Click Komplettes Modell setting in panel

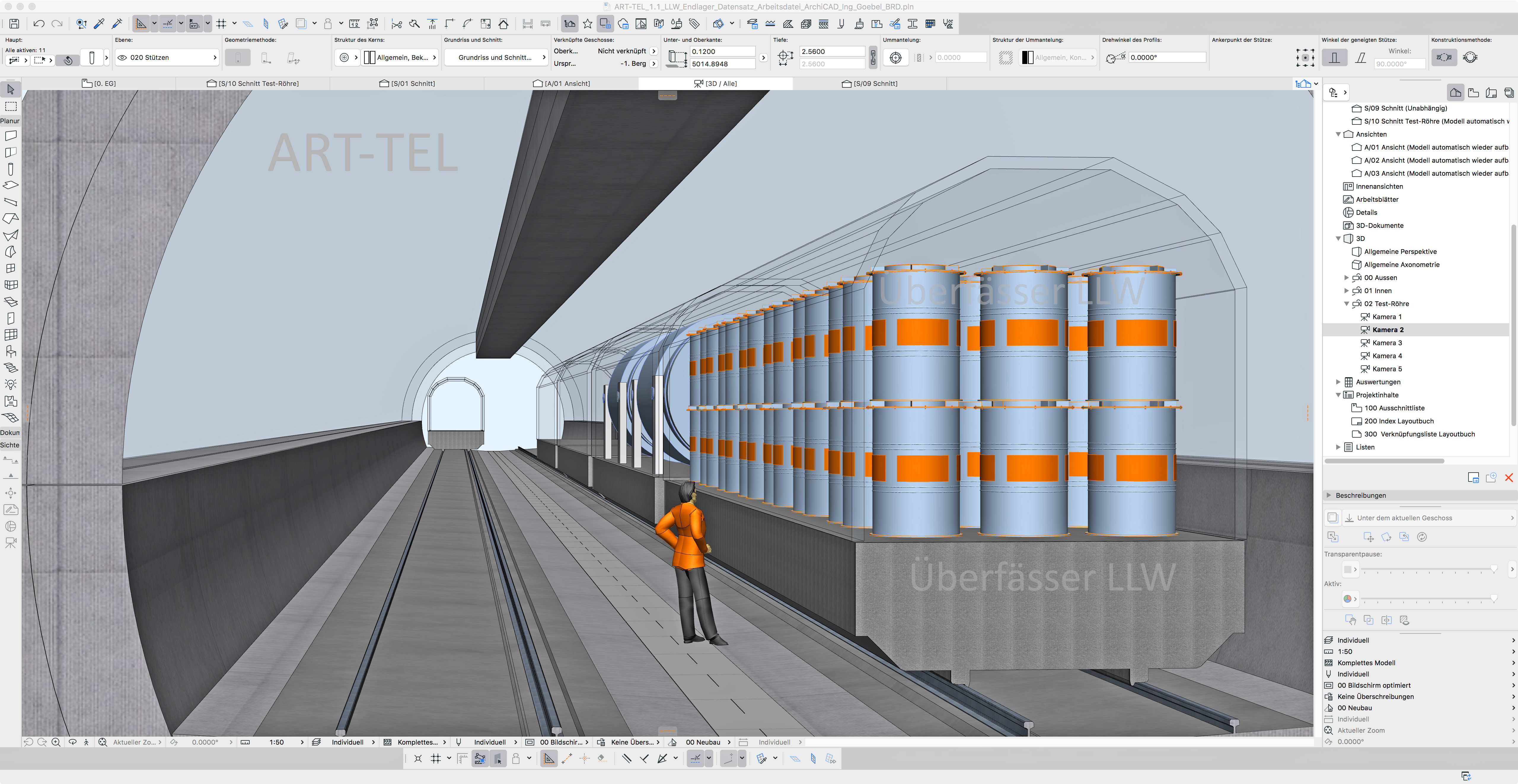pos(1366,663)
